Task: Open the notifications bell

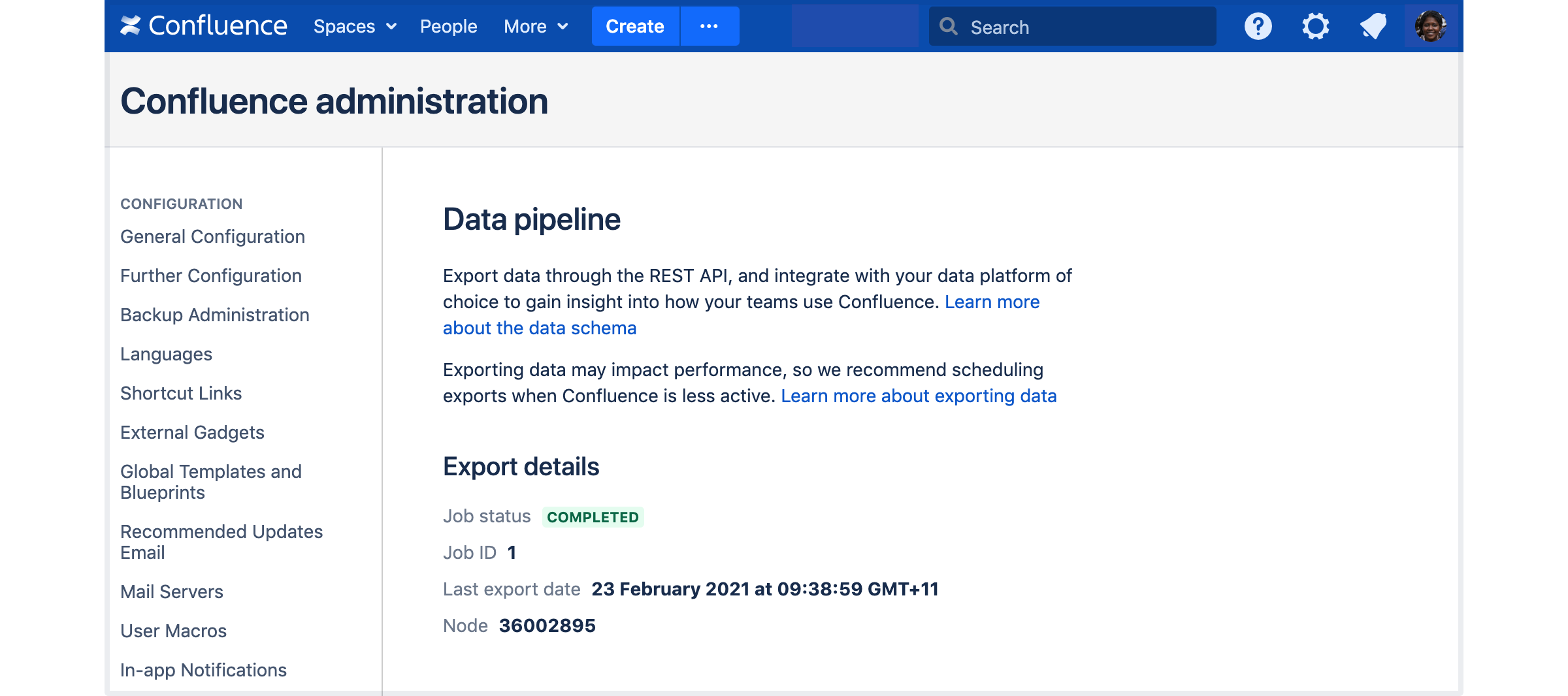Action: tap(1373, 26)
